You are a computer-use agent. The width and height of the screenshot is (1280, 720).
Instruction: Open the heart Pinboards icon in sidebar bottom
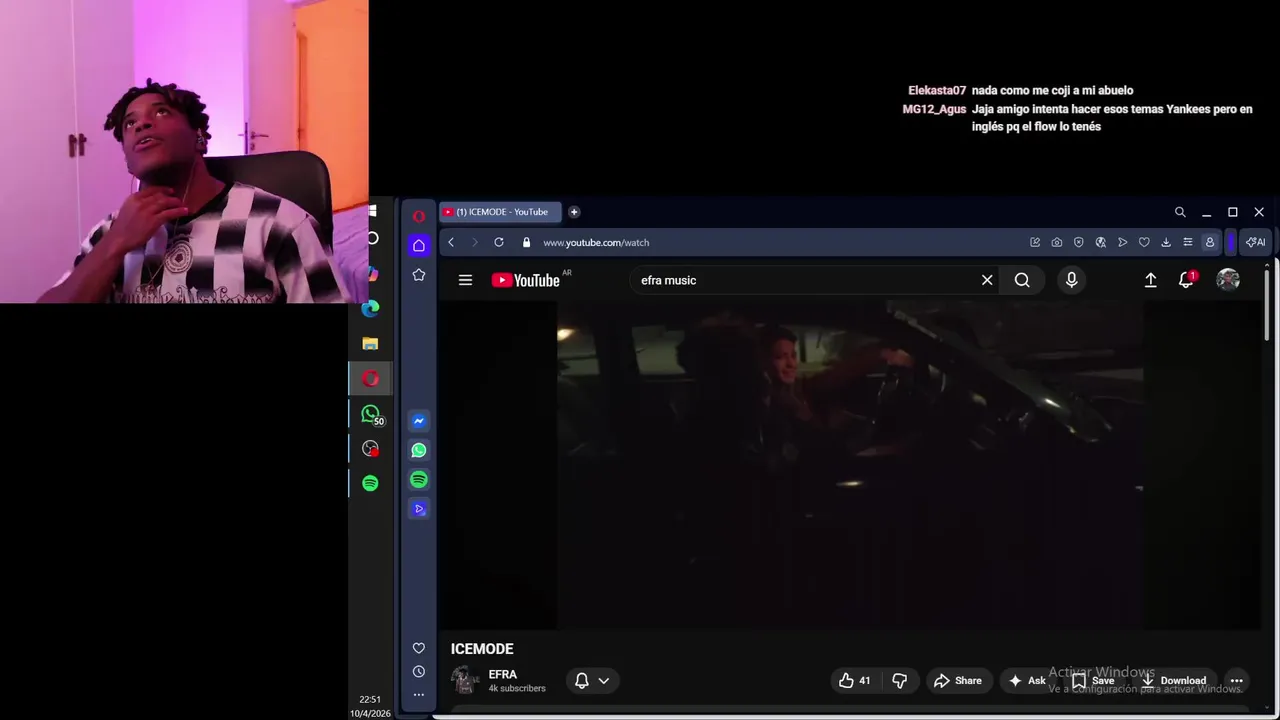[419, 648]
